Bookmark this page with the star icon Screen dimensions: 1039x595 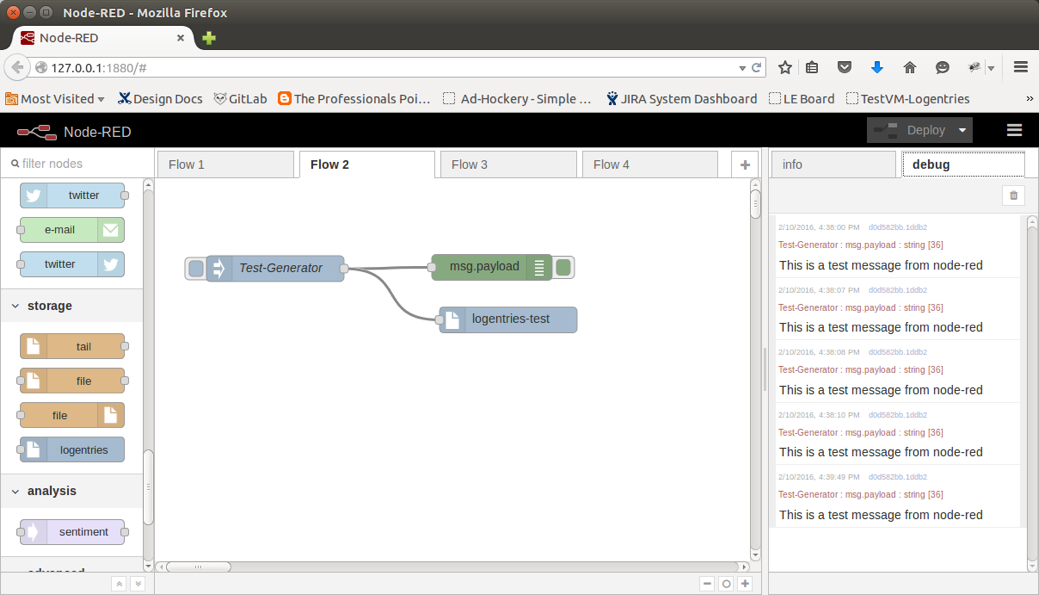click(785, 67)
